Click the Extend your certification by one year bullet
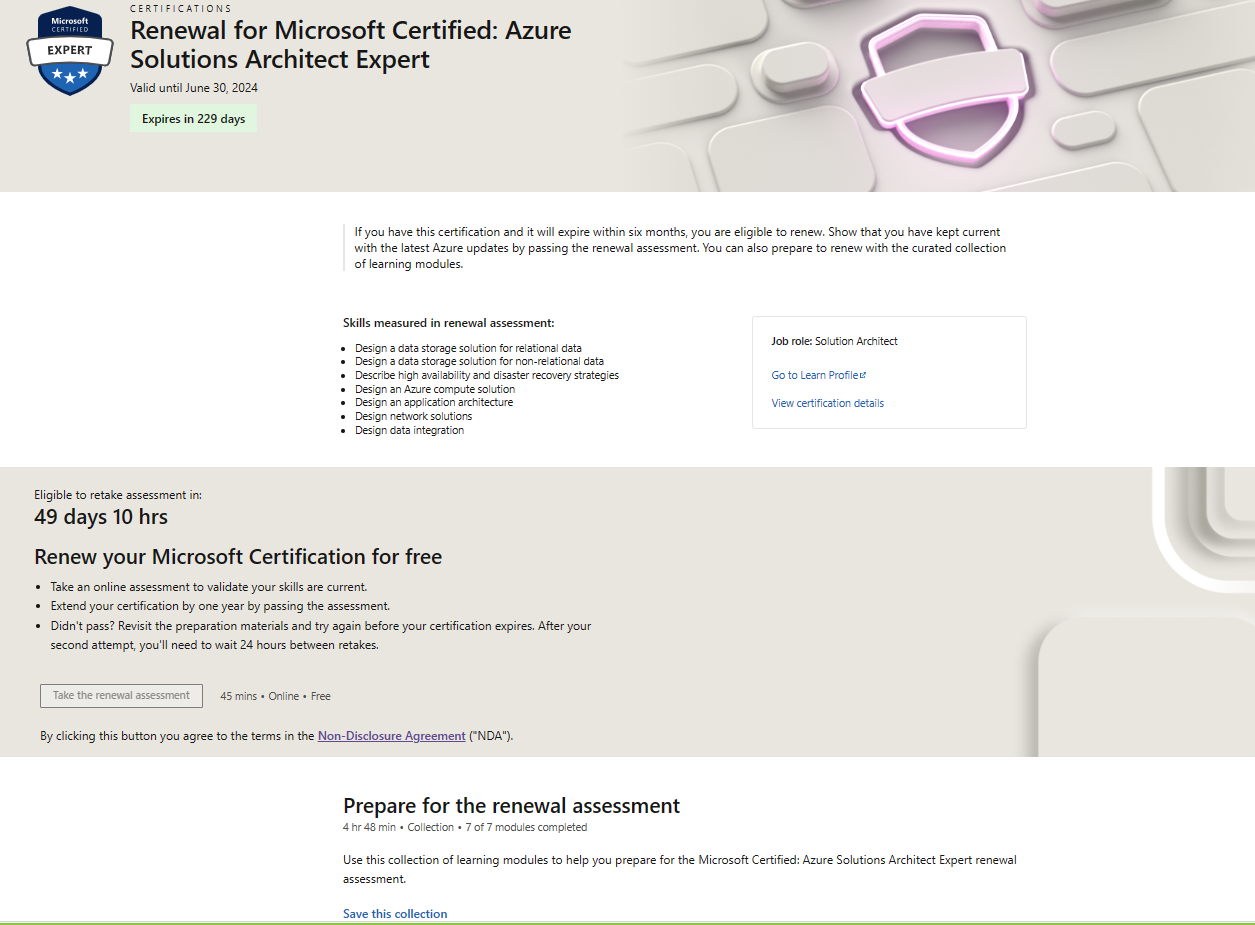Screen dimensions: 1255x925 coord(220,606)
